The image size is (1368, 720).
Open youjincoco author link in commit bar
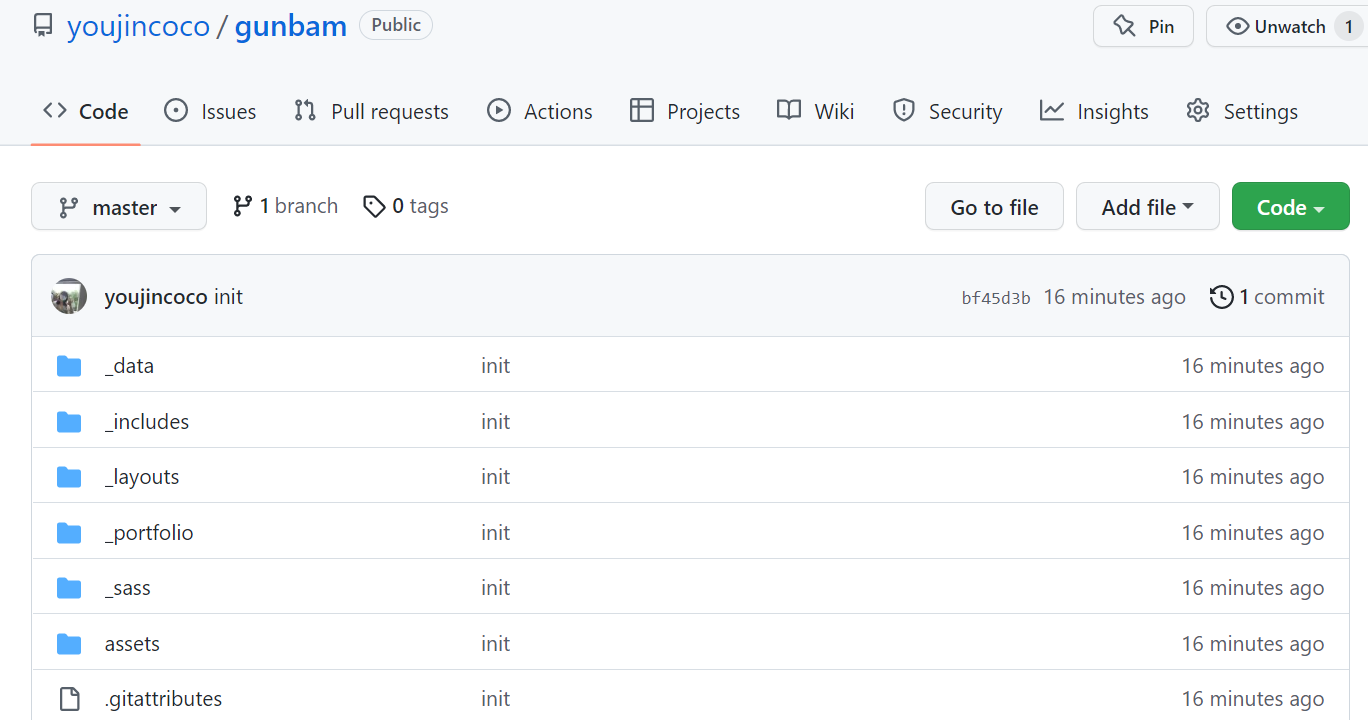pyautogui.click(x=156, y=297)
